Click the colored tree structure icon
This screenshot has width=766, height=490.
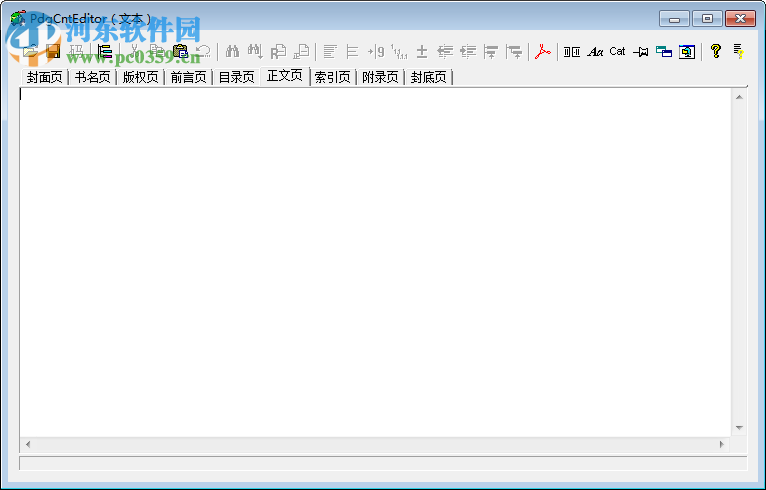(x=105, y=51)
